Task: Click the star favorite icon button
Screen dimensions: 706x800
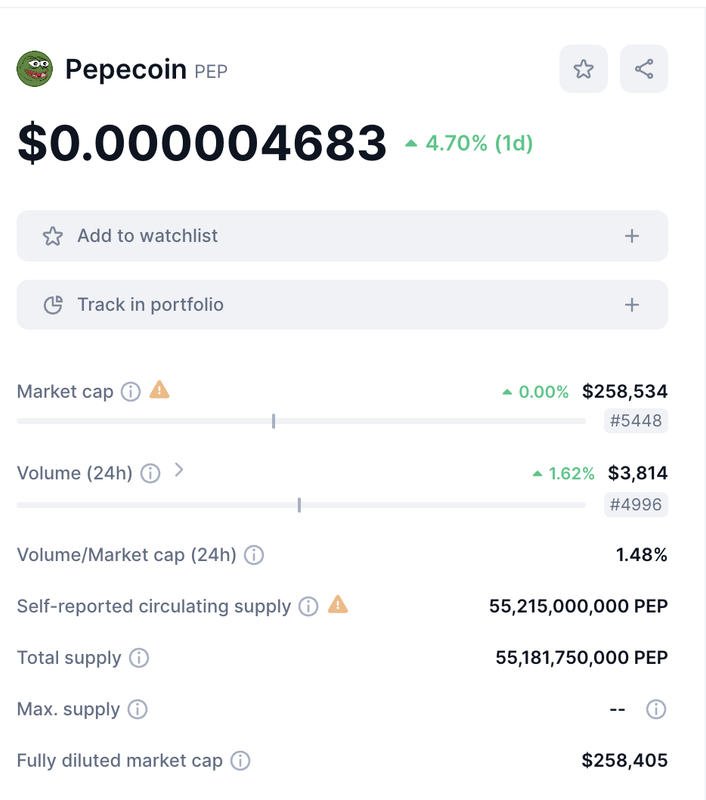Action: pyautogui.click(x=583, y=69)
